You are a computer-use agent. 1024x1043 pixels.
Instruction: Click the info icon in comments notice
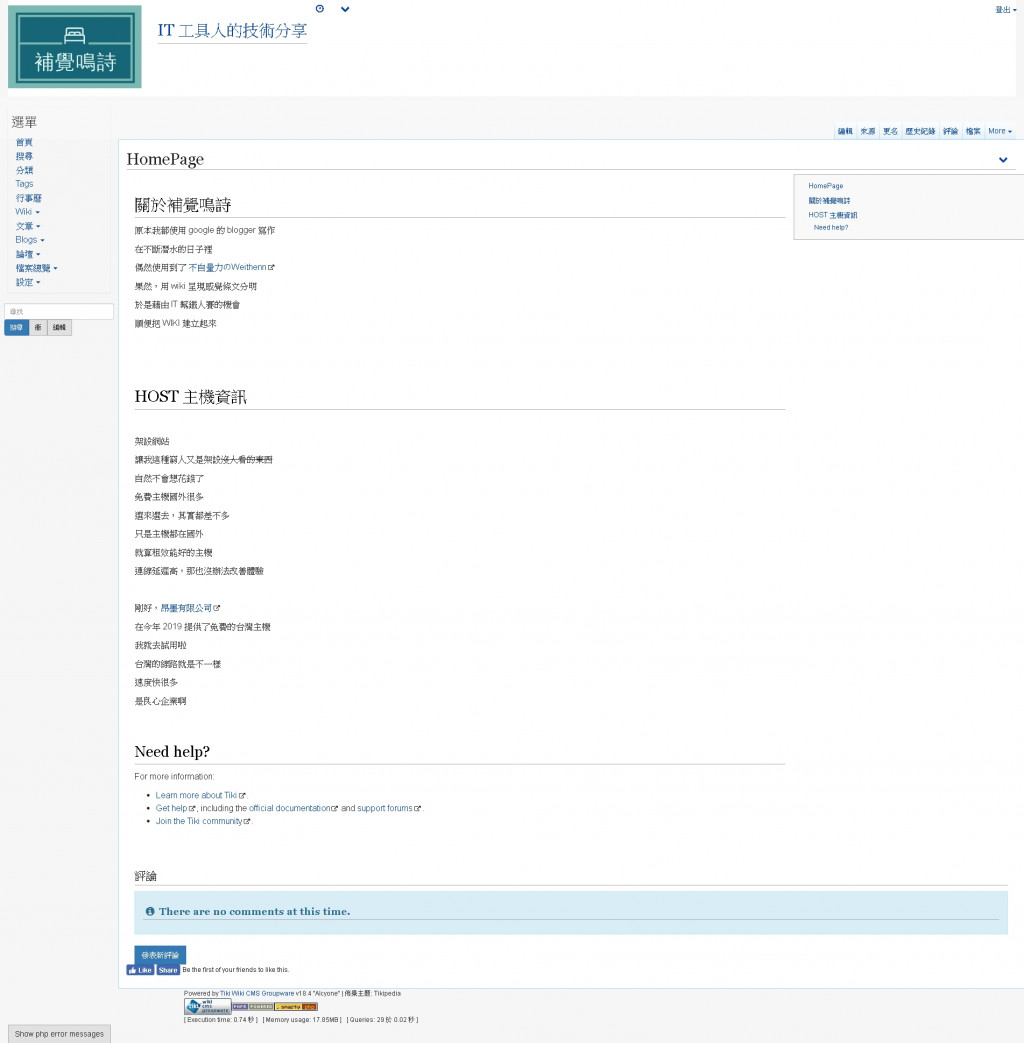(150, 911)
